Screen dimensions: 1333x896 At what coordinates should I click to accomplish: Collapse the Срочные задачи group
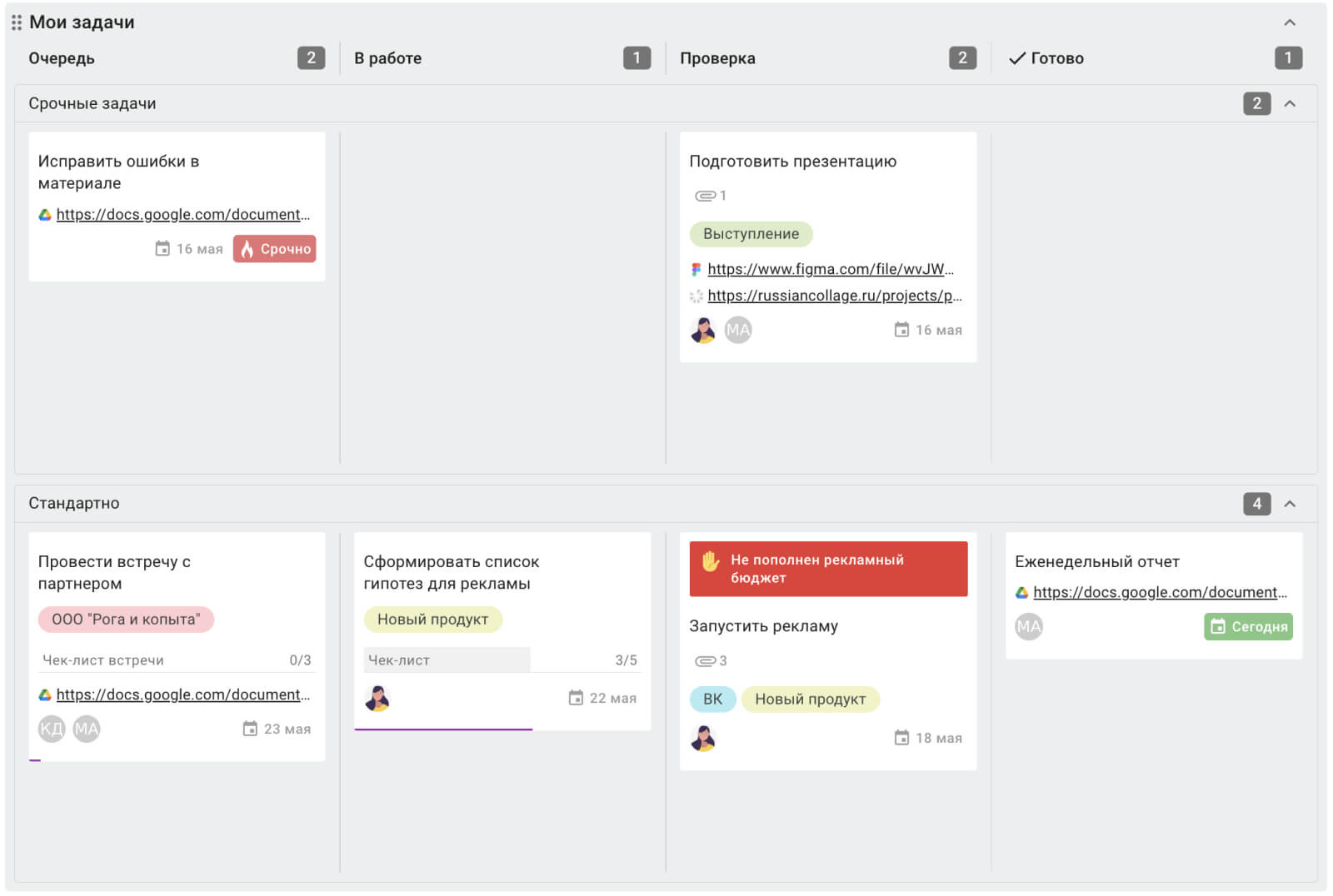point(1290,104)
